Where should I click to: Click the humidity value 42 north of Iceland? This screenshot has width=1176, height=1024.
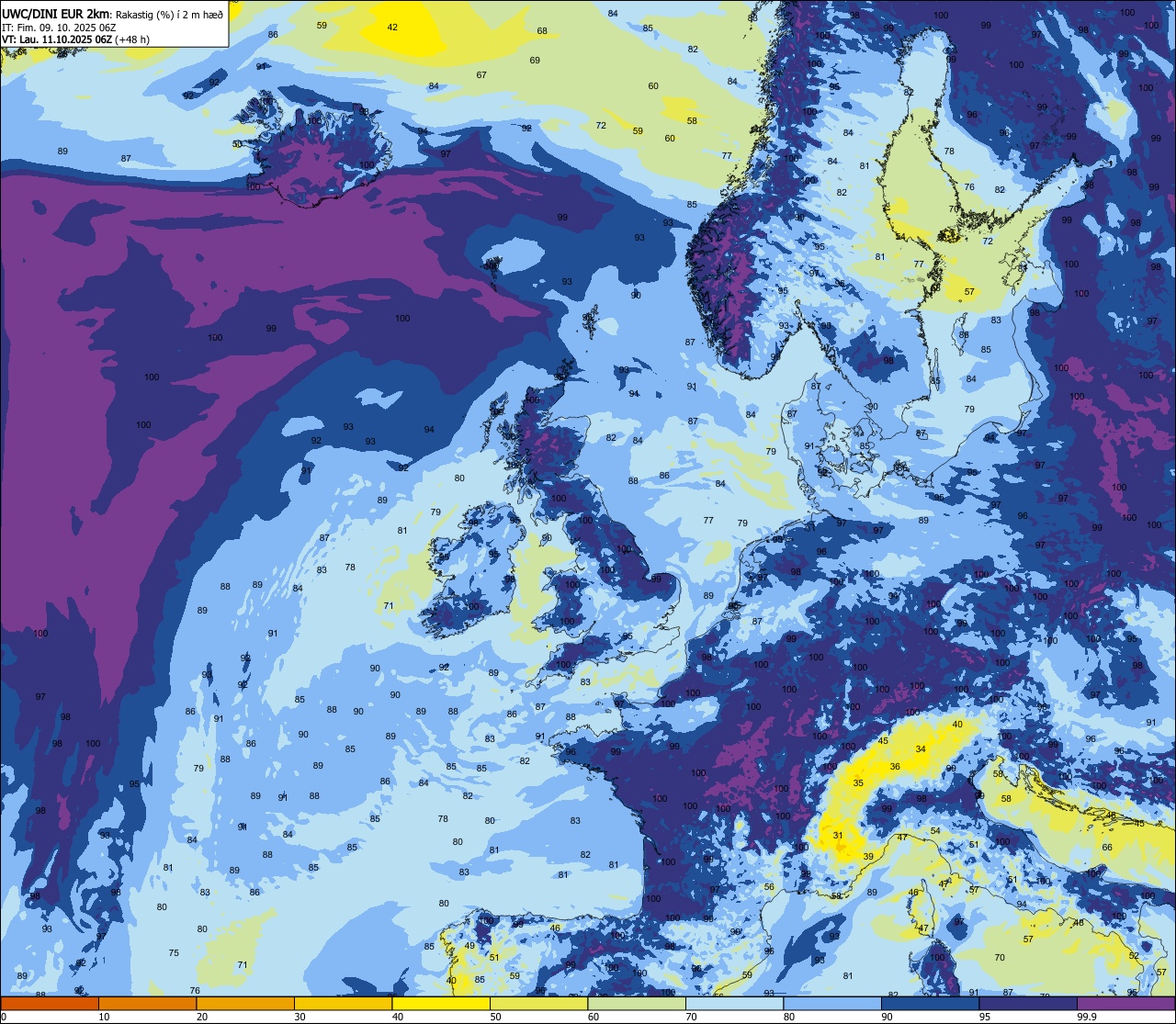392,27
